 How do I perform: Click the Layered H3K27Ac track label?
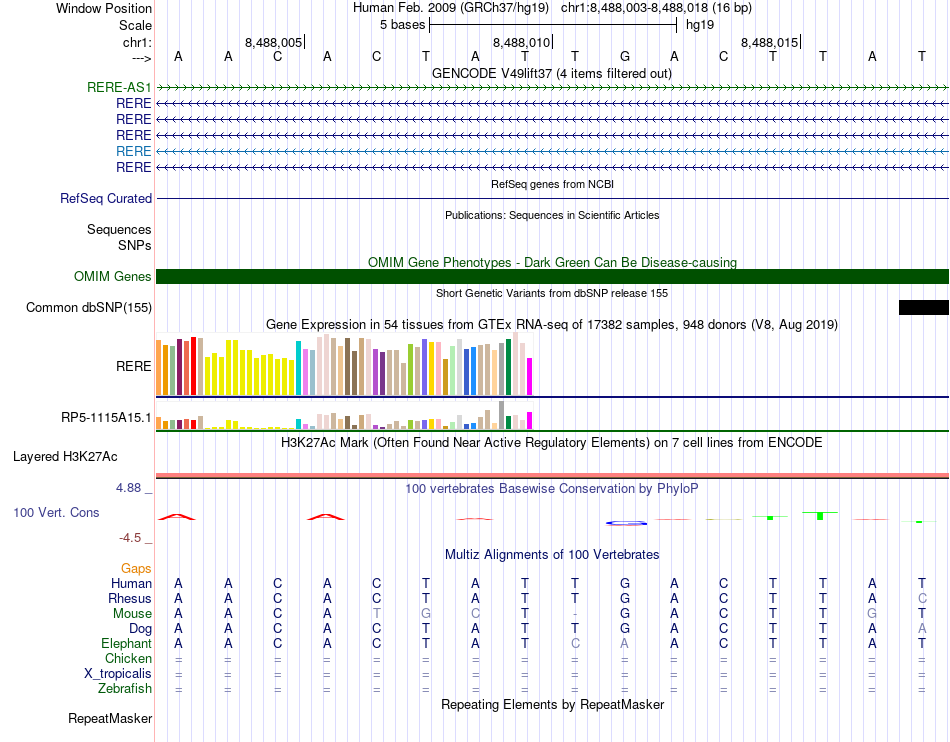65,456
